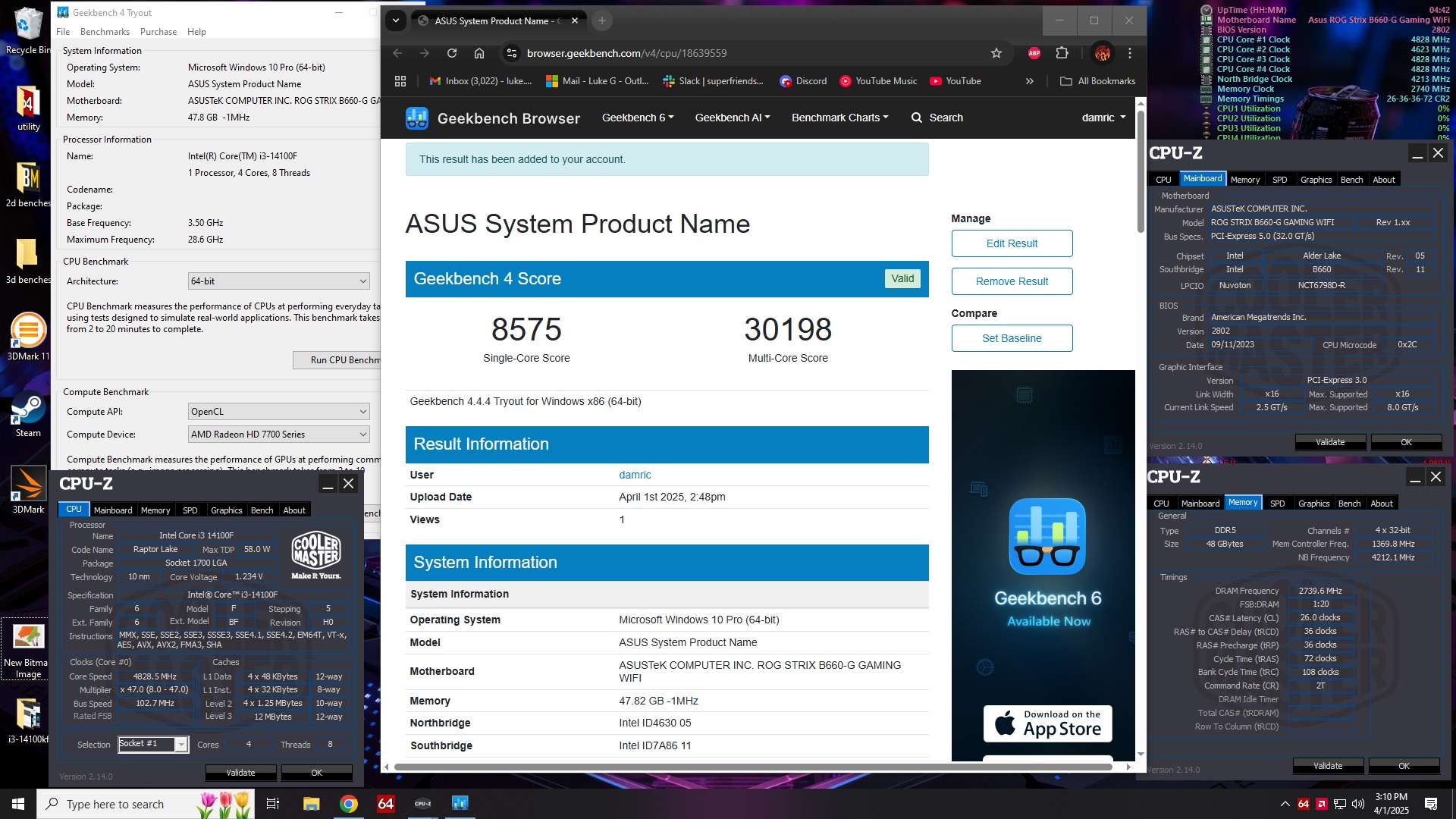Click Edit Result button
1456x819 pixels.
point(1012,243)
